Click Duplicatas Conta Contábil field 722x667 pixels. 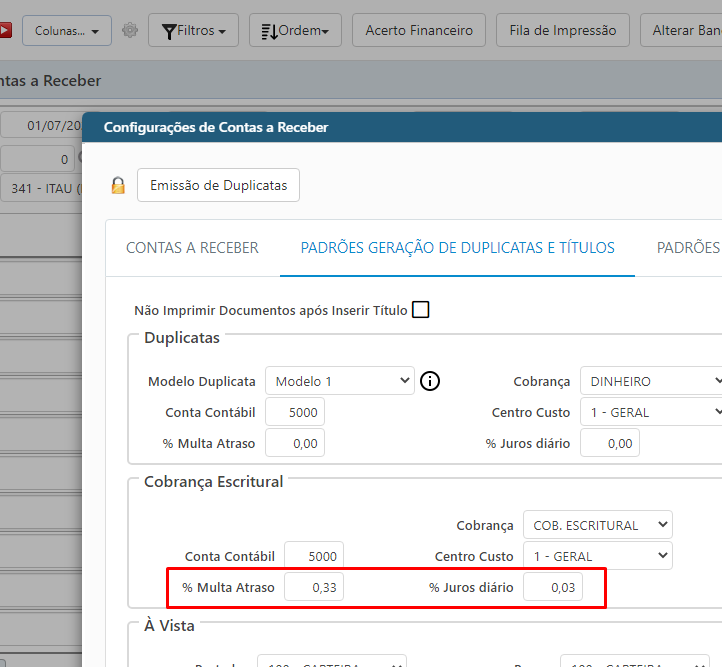pyautogui.click(x=295, y=412)
